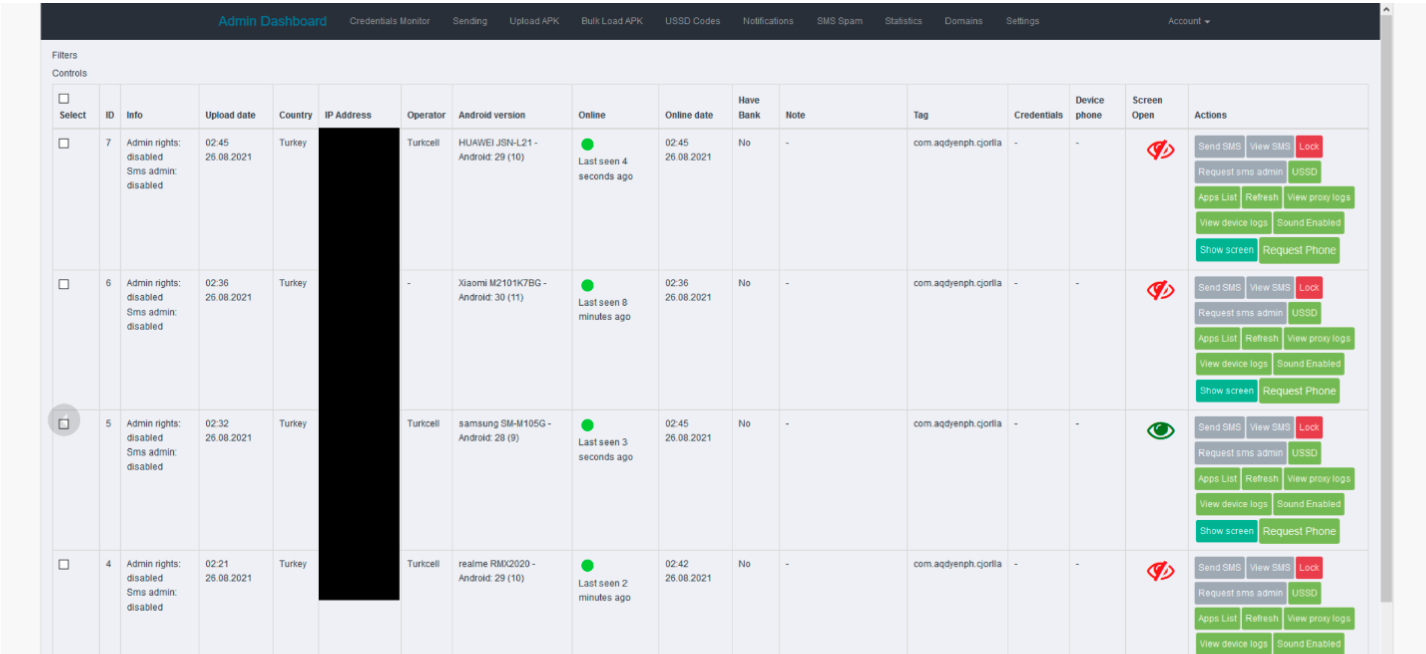This screenshot has width=1426, height=654.
Task: Click View SMS for HUAWEI device
Action: pos(1270,147)
